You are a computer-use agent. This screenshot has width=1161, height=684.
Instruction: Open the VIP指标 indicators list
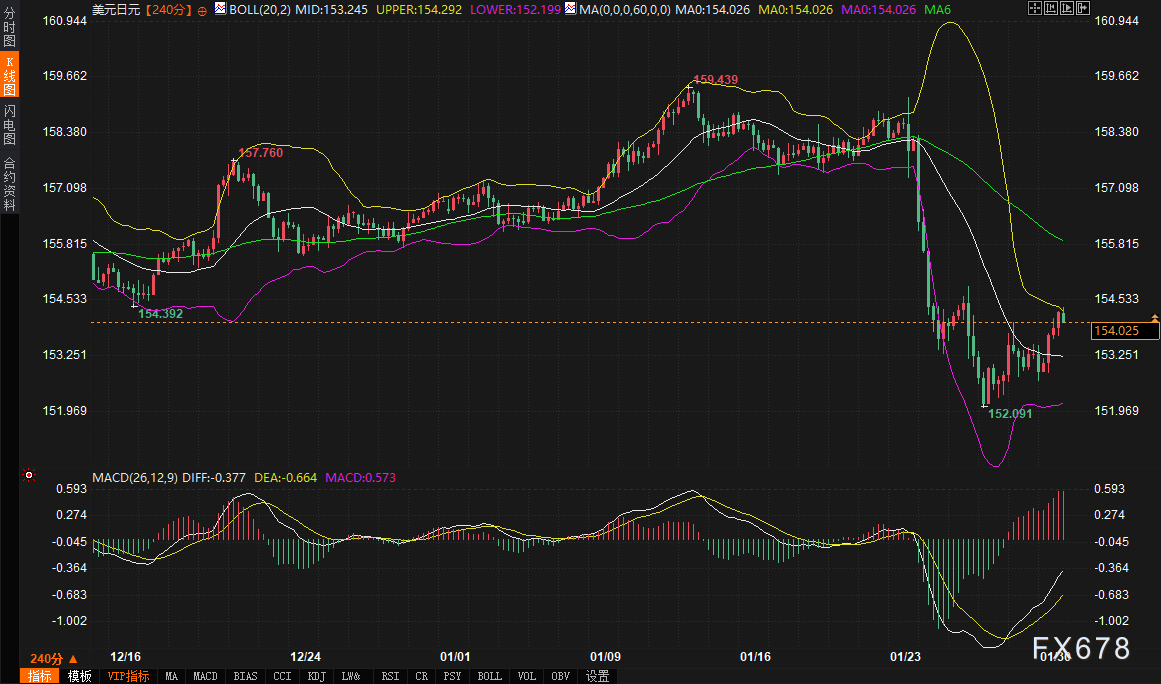click(128, 676)
